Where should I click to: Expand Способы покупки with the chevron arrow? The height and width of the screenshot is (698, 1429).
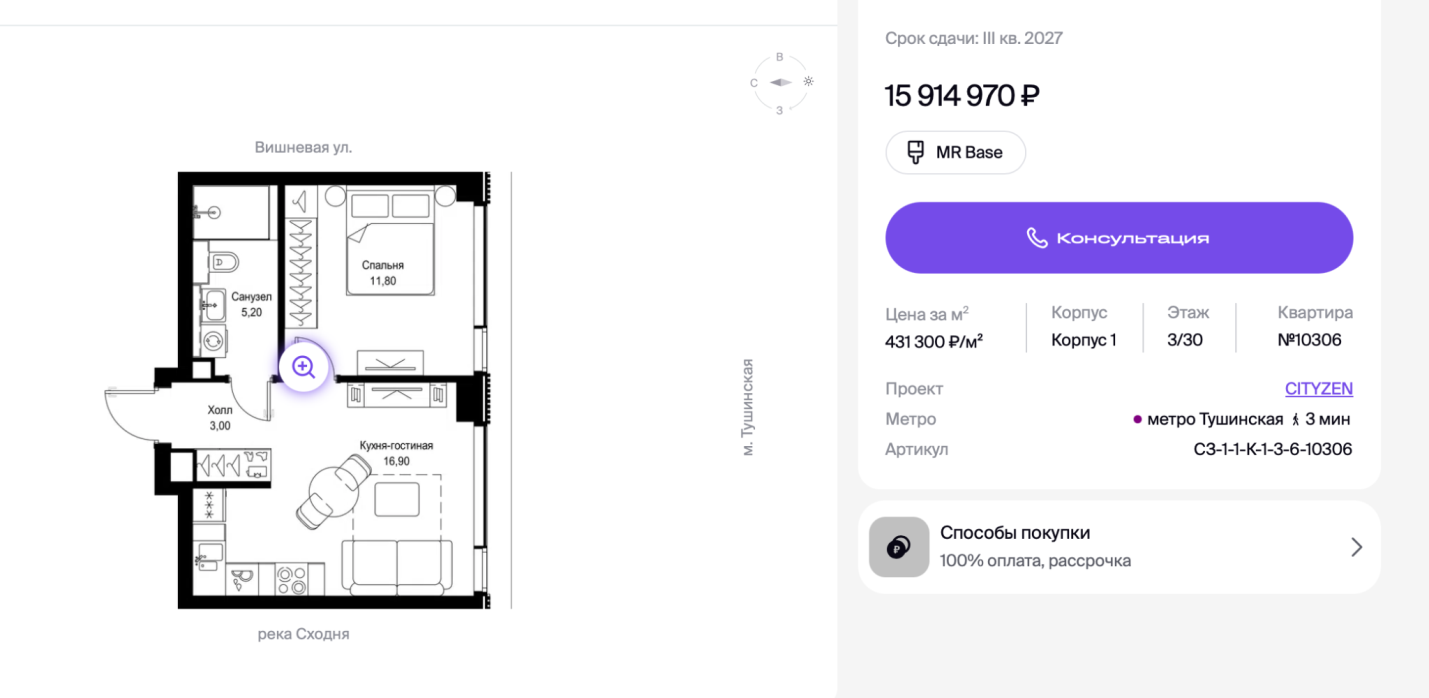pyautogui.click(x=1356, y=547)
